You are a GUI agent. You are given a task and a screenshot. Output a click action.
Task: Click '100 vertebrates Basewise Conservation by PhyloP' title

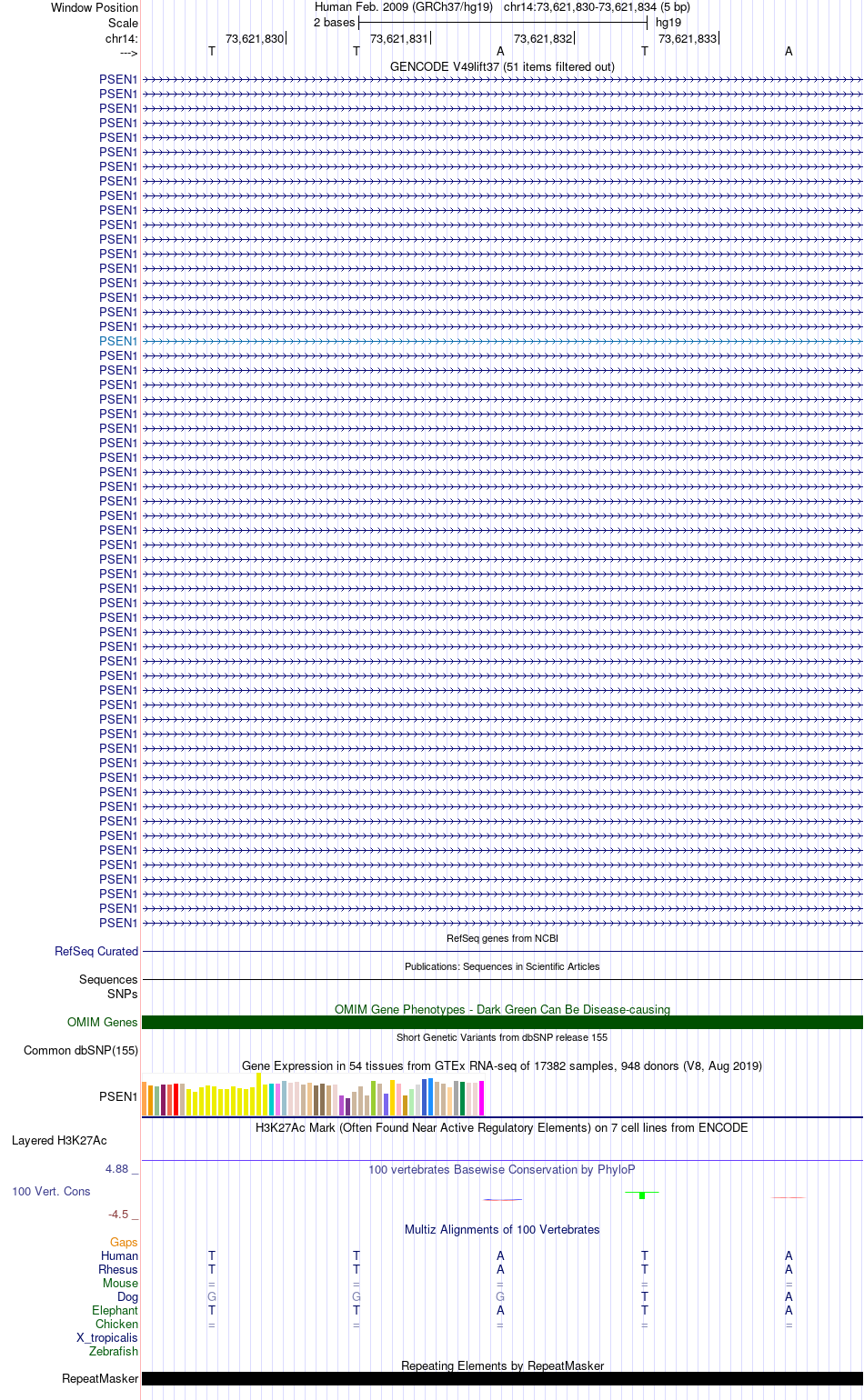pos(502,1169)
